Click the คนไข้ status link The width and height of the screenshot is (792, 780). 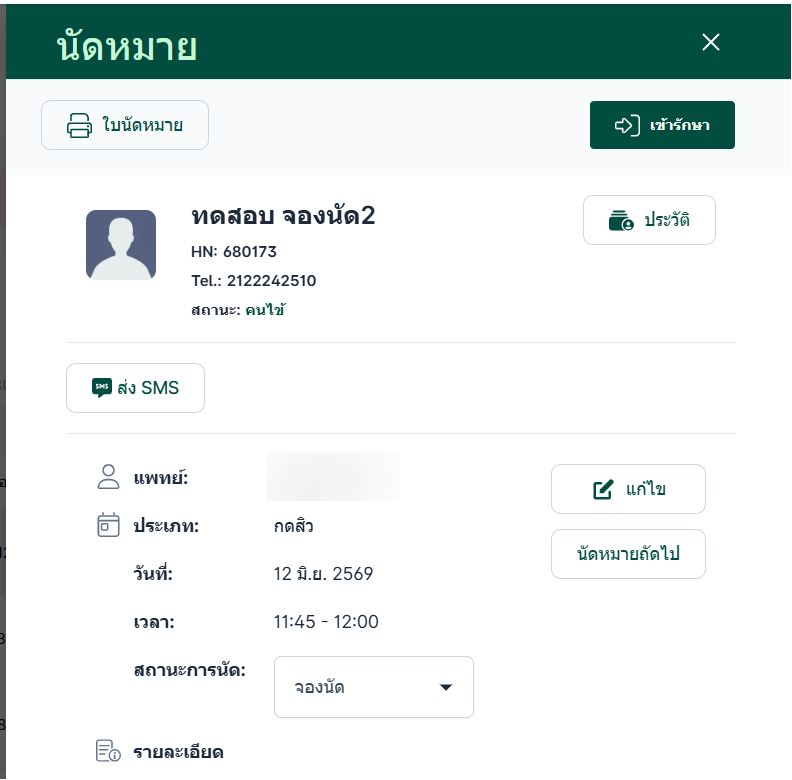tap(265, 310)
